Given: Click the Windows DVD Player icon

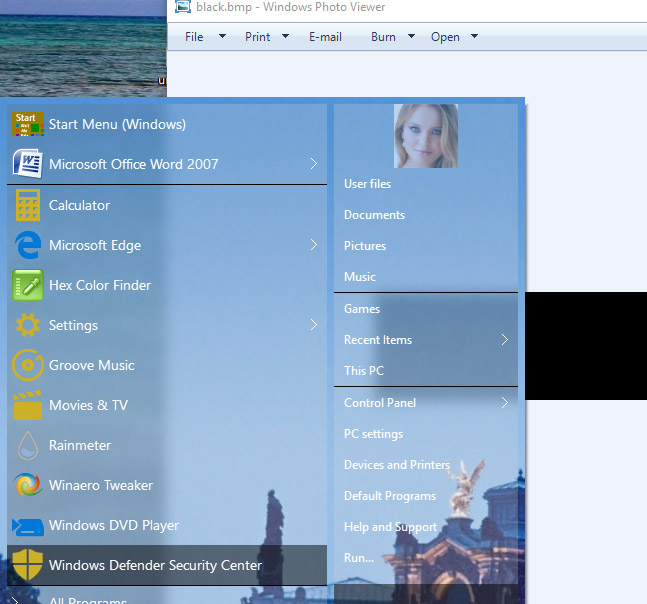Looking at the screenshot, I should (x=27, y=525).
